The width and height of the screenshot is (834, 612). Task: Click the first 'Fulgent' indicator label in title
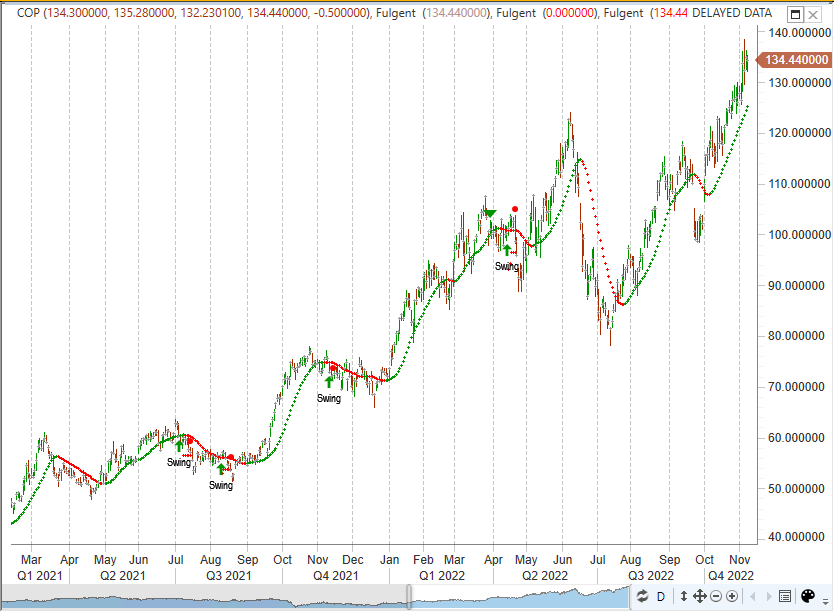click(396, 13)
